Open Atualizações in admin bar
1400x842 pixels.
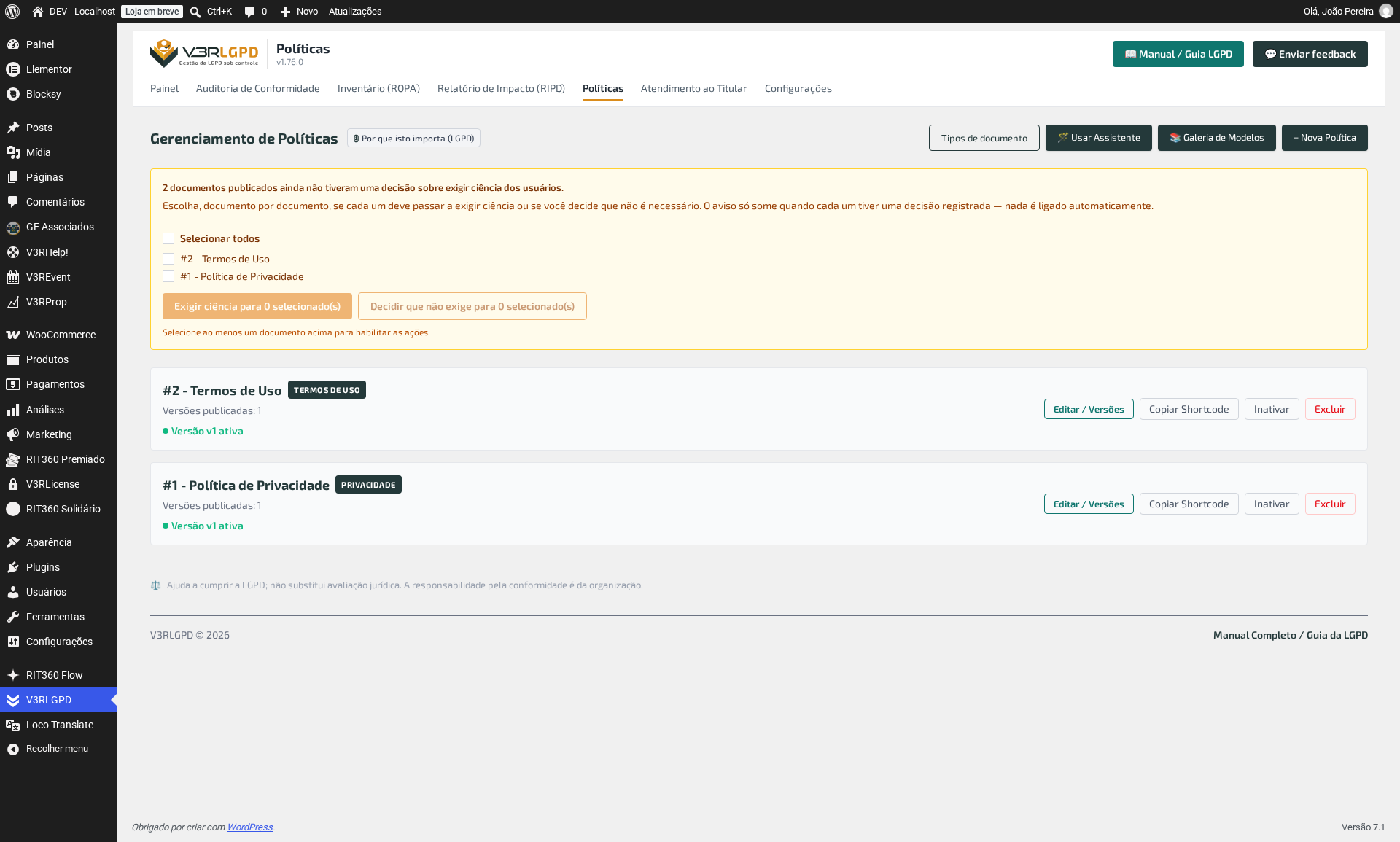point(355,12)
